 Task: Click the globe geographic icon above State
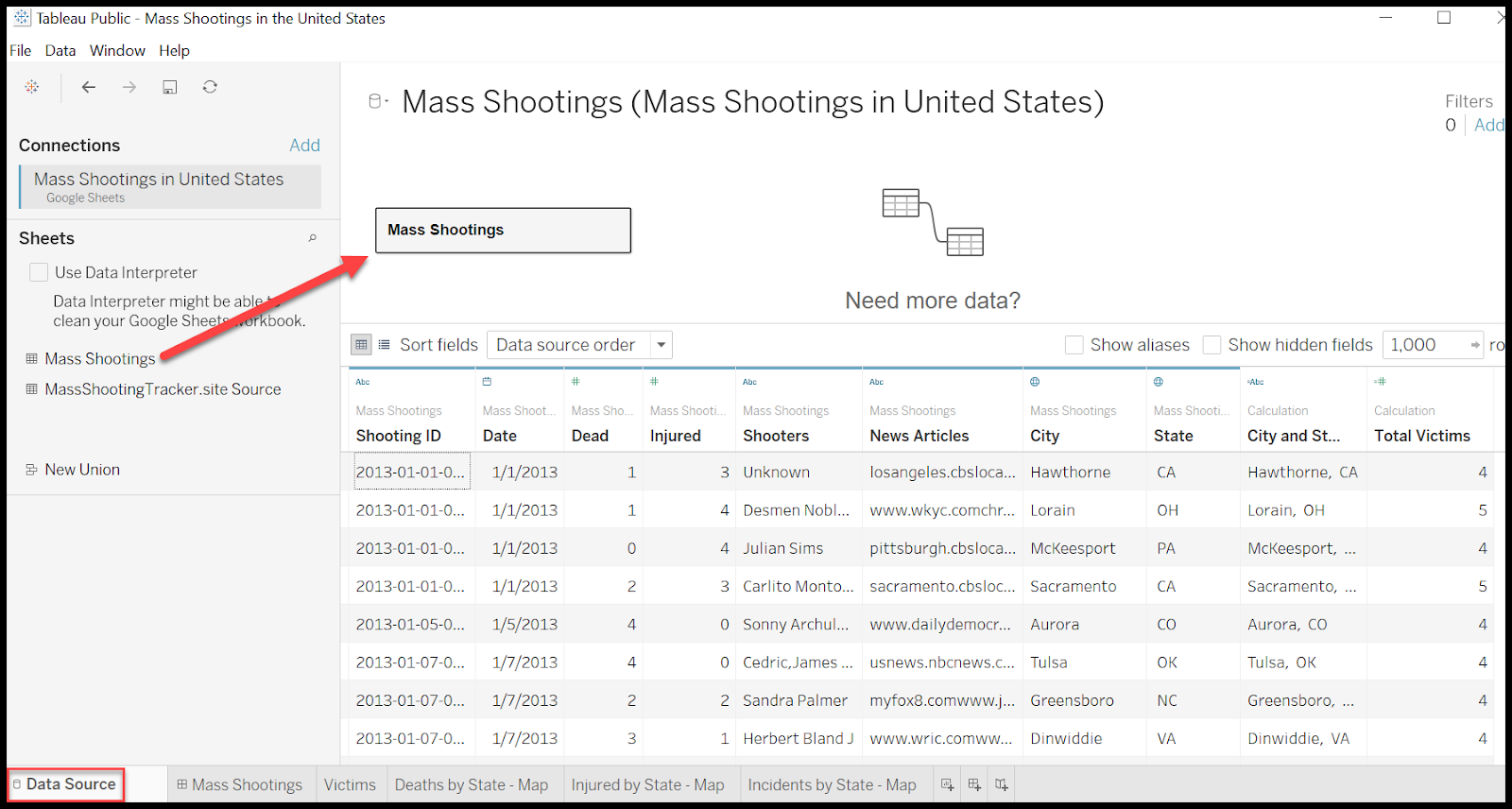click(1159, 382)
